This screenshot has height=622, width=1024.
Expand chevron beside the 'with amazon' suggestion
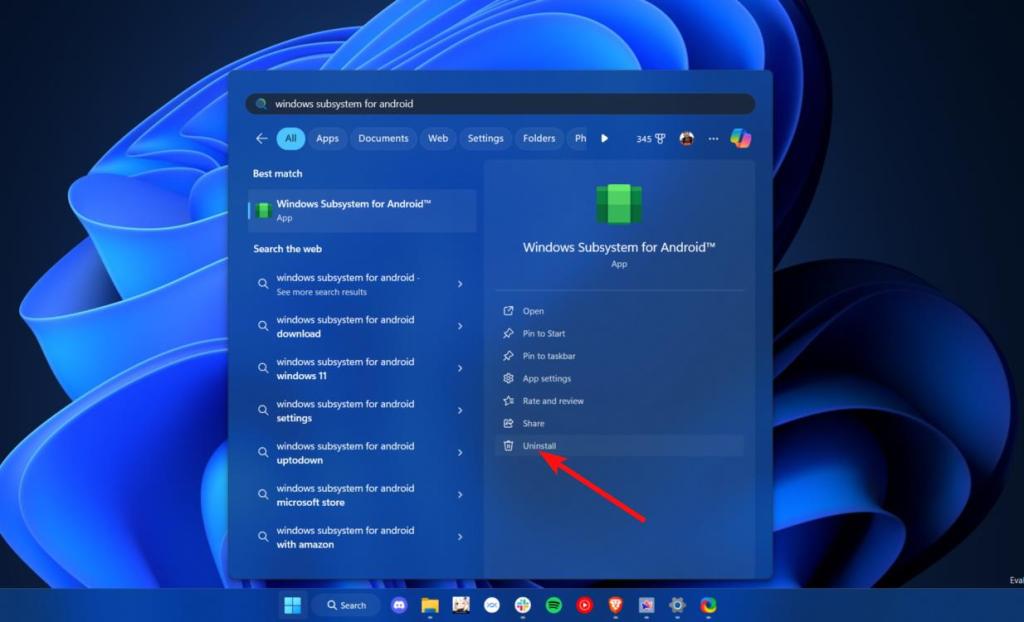[460, 537]
